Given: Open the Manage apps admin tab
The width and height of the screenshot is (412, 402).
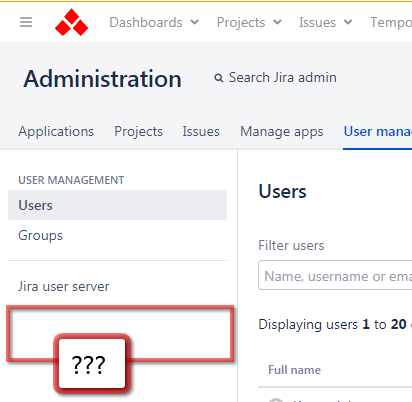Looking at the screenshot, I should pos(282,131).
